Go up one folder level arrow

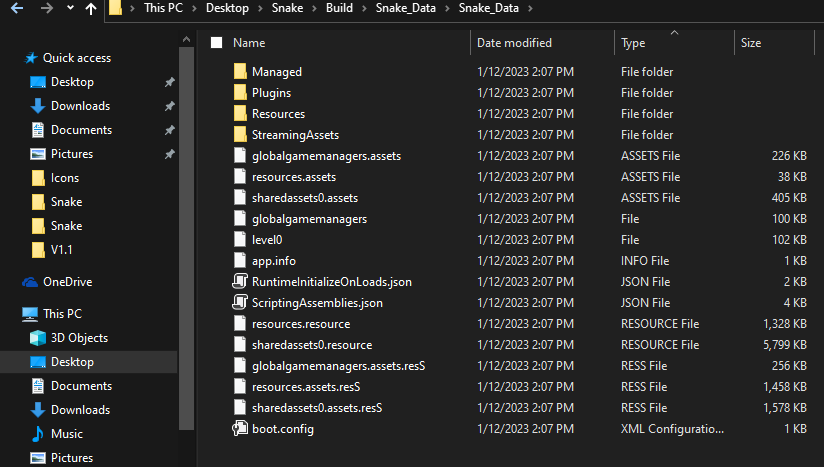[x=91, y=8]
